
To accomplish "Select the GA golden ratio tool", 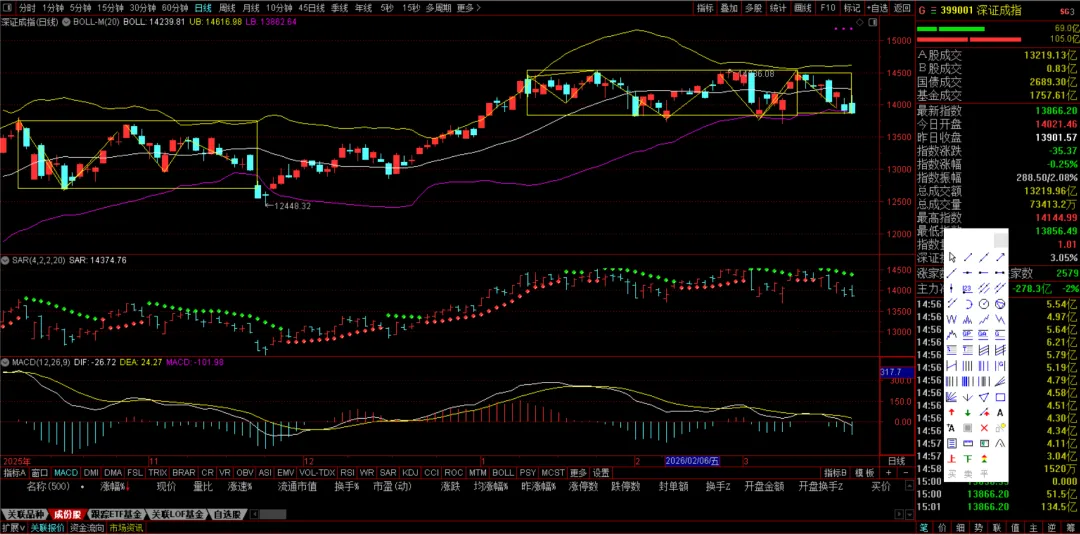I will 984,334.
